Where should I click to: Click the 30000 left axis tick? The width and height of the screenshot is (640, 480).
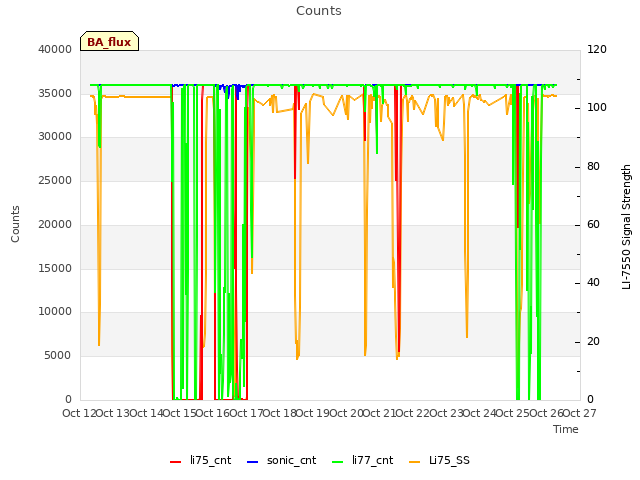coord(55,137)
